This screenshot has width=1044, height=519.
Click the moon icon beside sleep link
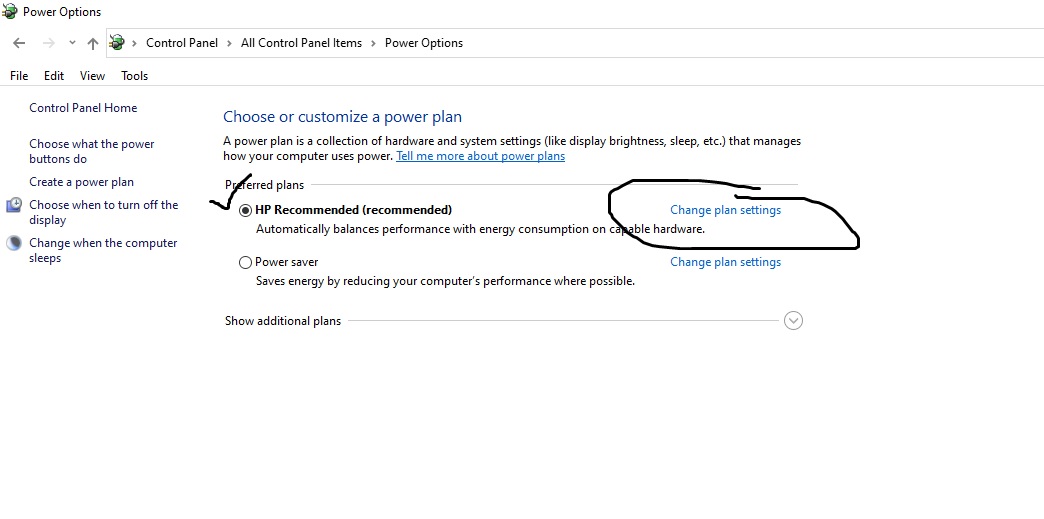point(14,243)
